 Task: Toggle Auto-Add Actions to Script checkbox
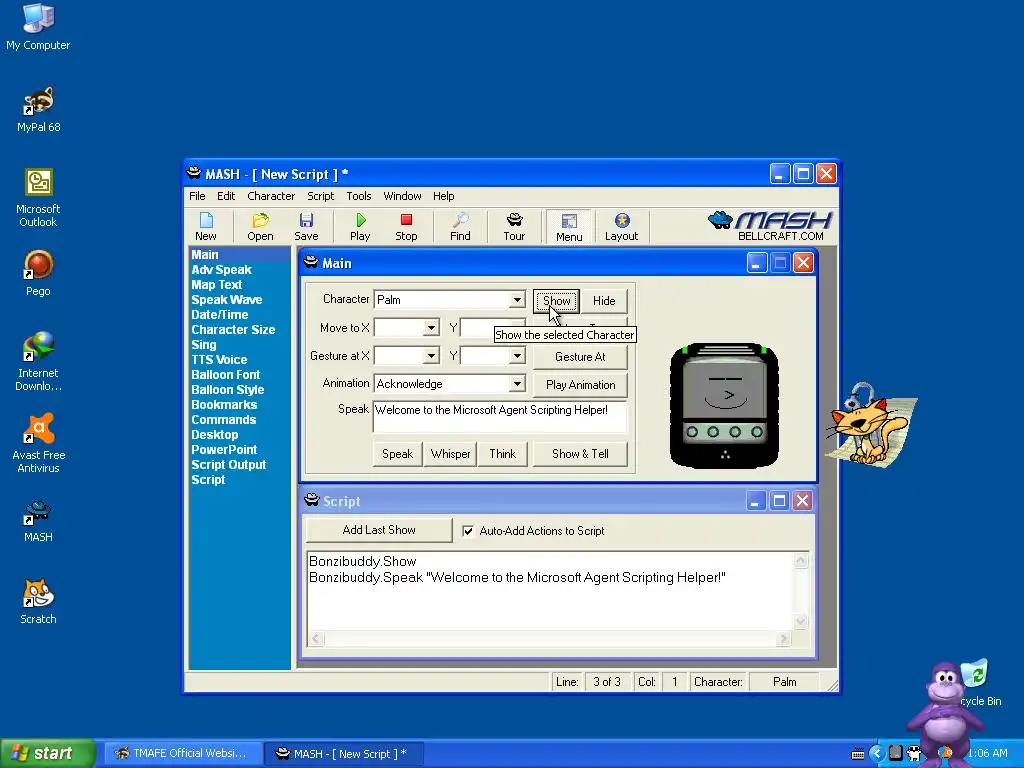click(468, 531)
